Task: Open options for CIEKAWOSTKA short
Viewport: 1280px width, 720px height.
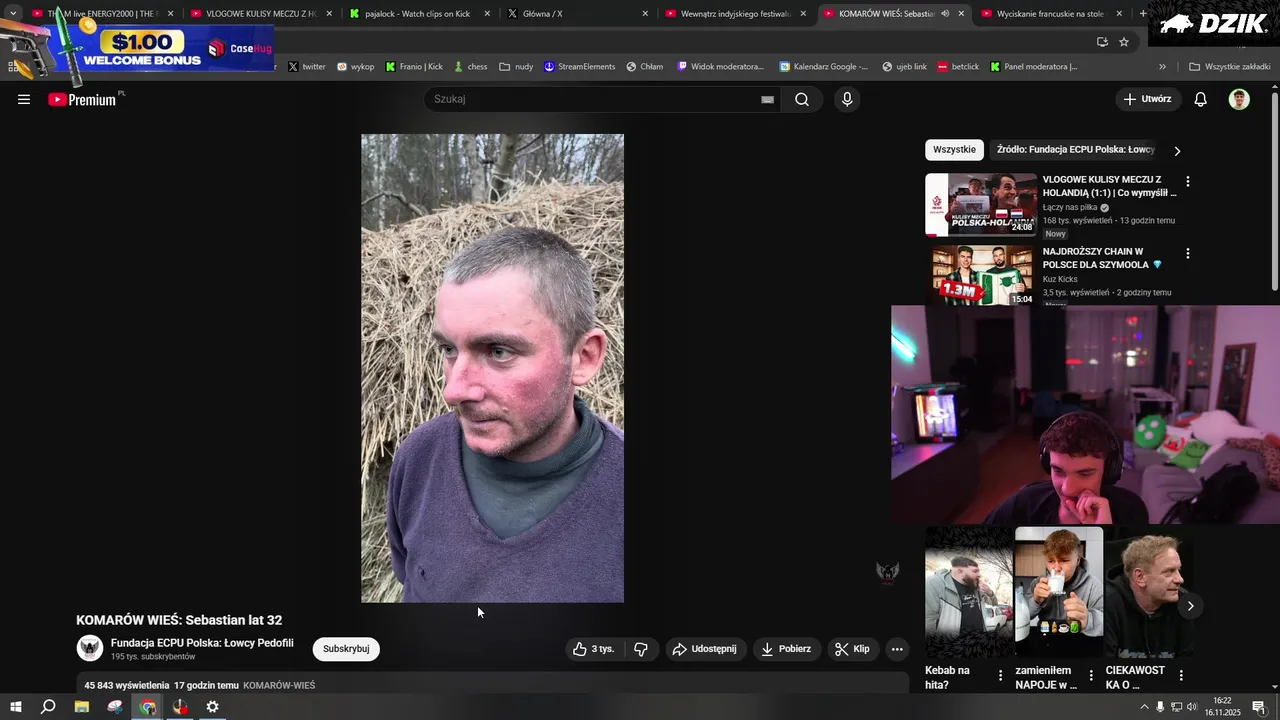Action: [x=1181, y=676]
